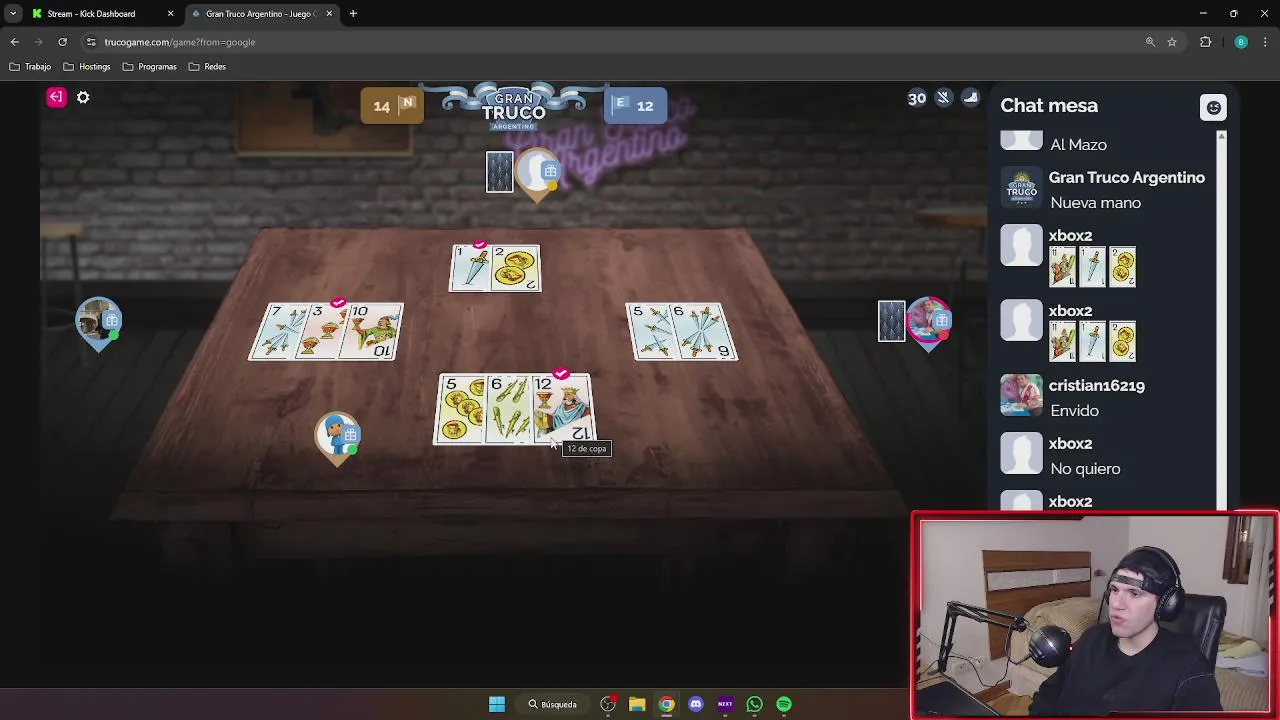Reload the current page
Image resolution: width=1280 pixels, height=720 pixels.
pos(62,42)
